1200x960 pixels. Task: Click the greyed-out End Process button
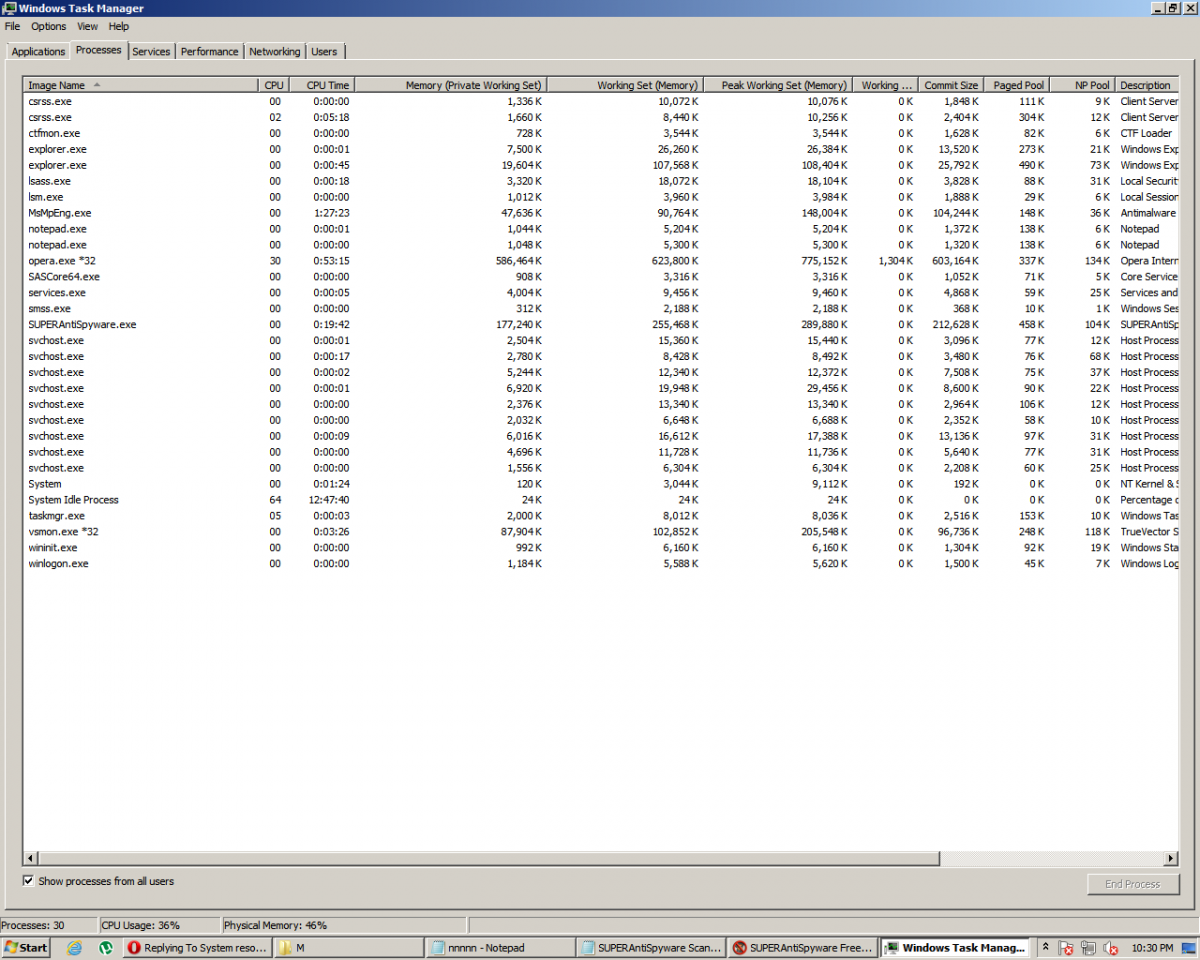coord(1133,884)
